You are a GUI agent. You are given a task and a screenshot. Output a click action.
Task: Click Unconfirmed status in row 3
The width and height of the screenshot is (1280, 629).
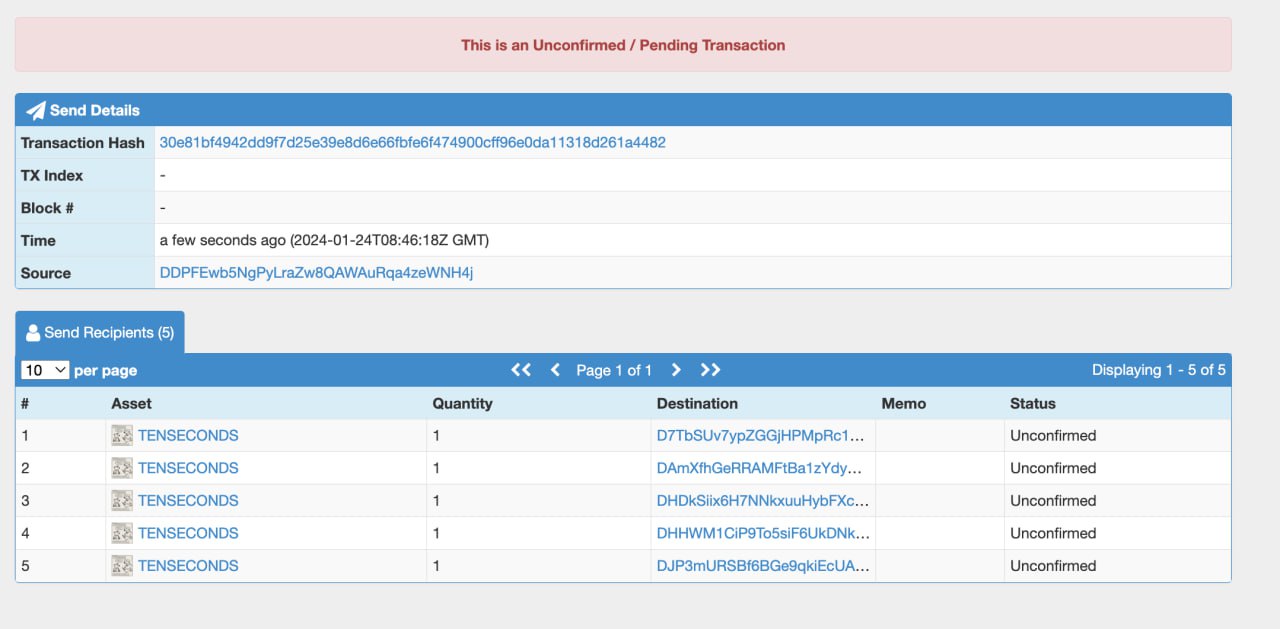pyautogui.click(x=1053, y=500)
